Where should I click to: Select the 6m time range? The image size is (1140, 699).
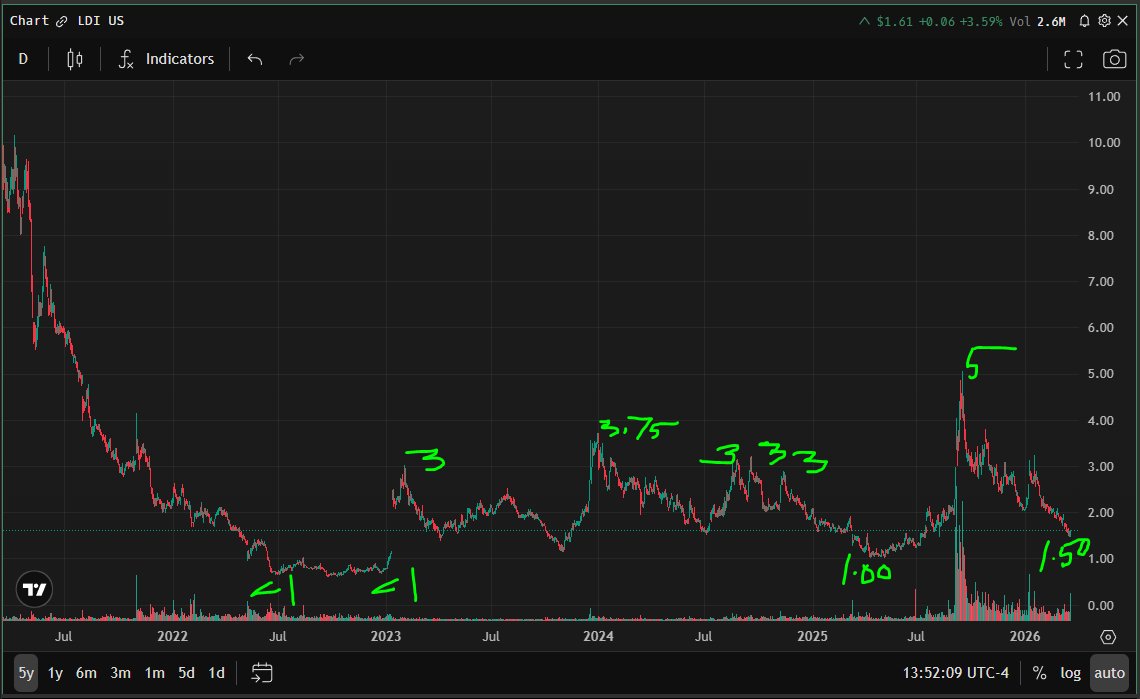click(x=87, y=673)
